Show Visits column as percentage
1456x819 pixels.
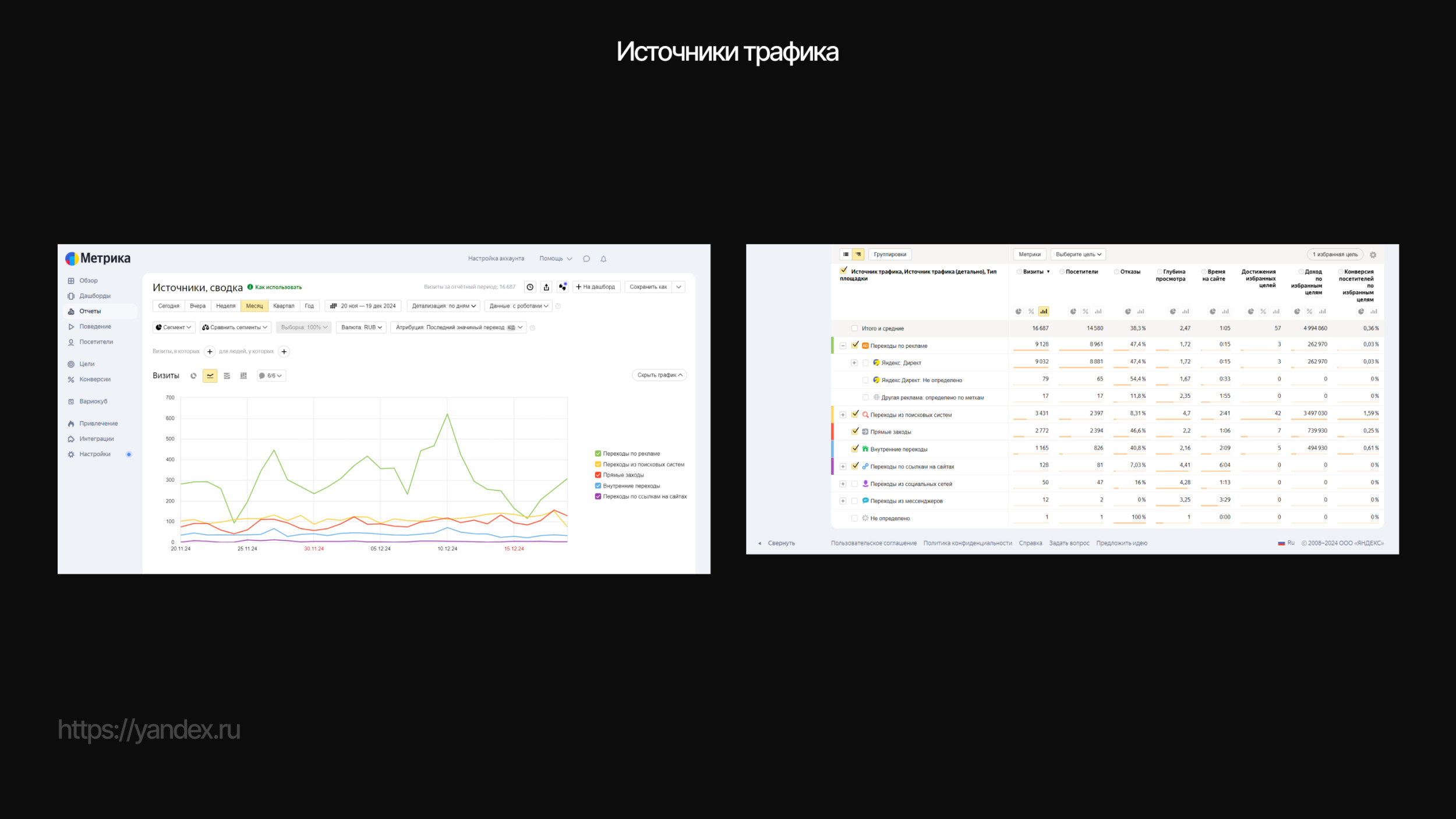click(1031, 312)
